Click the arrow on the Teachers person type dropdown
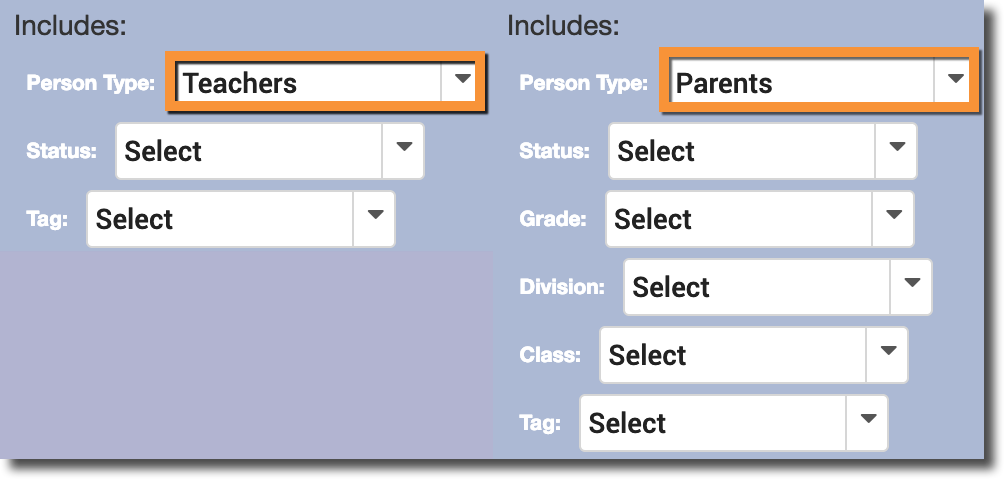Screen dimensions: 1004x479 pos(461,81)
